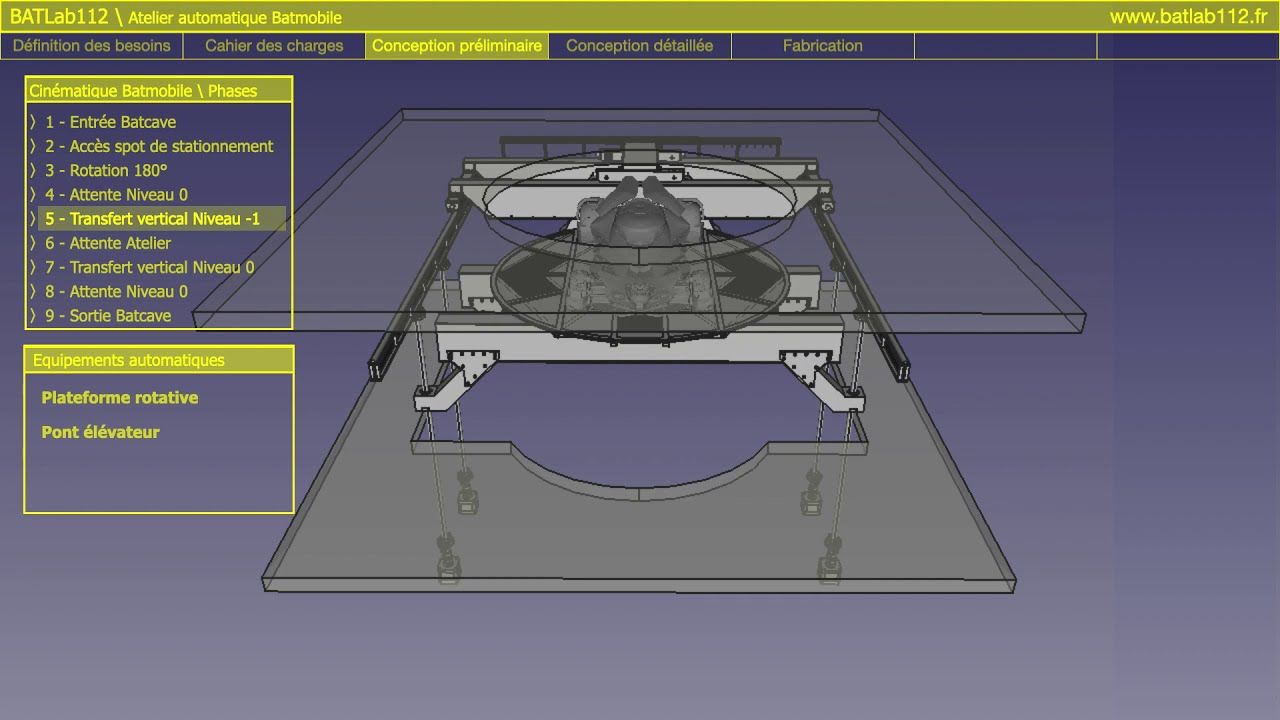Select phase 2 - Accès spot de stationnement

pyautogui.click(x=159, y=146)
